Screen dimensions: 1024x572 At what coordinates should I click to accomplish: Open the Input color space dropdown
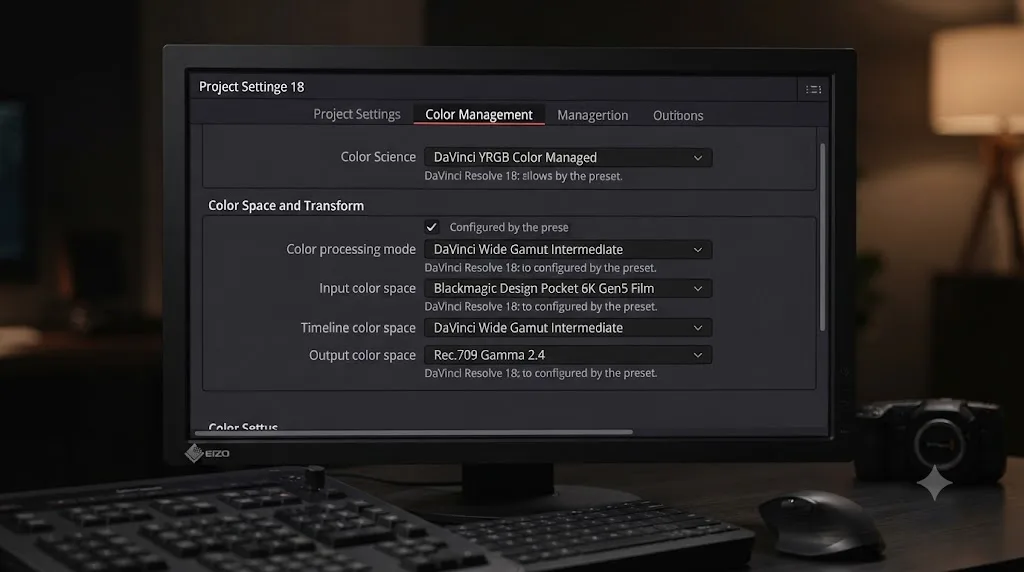pyautogui.click(x=568, y=289)
